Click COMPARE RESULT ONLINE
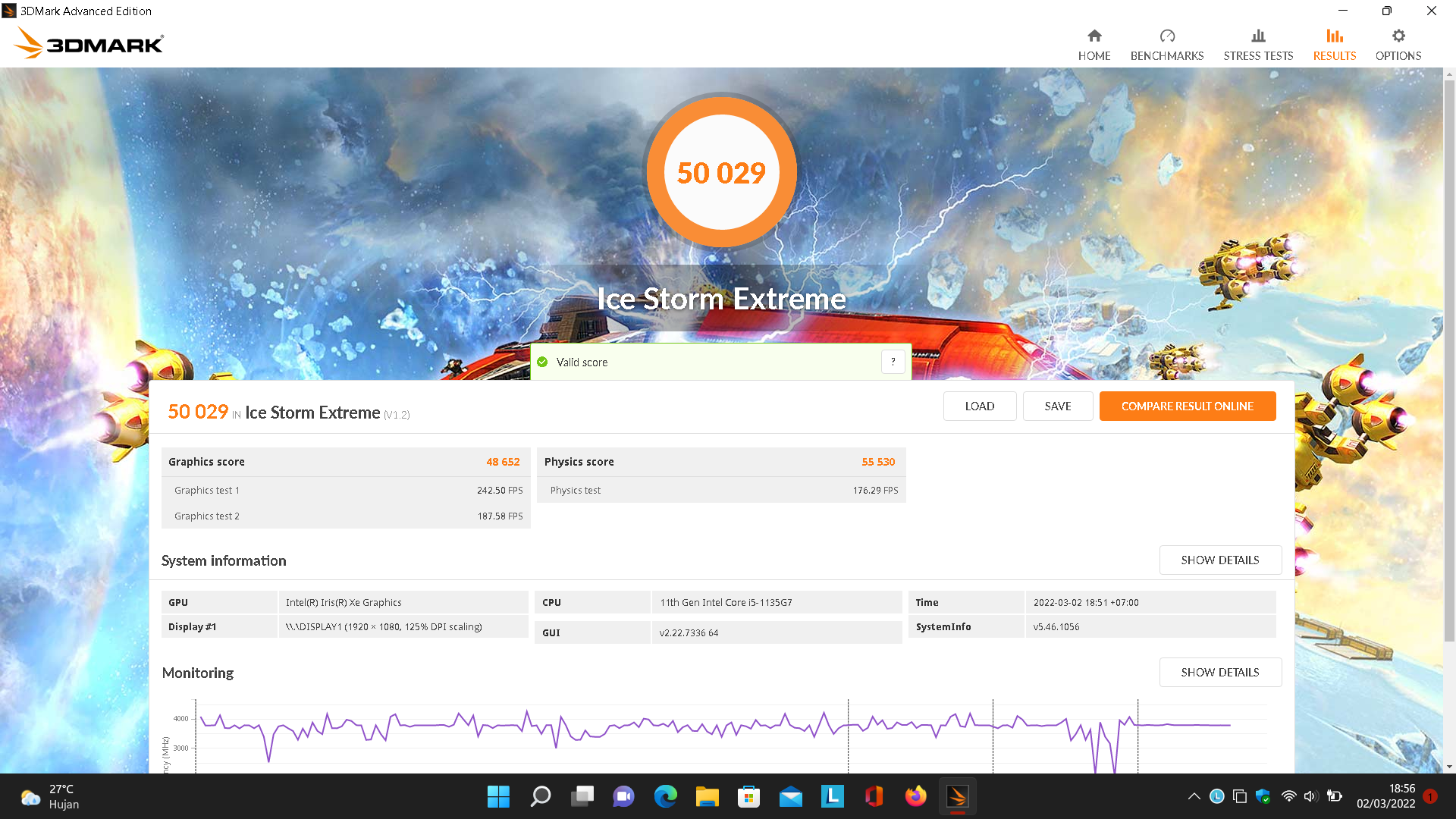 coord(1188,406)
